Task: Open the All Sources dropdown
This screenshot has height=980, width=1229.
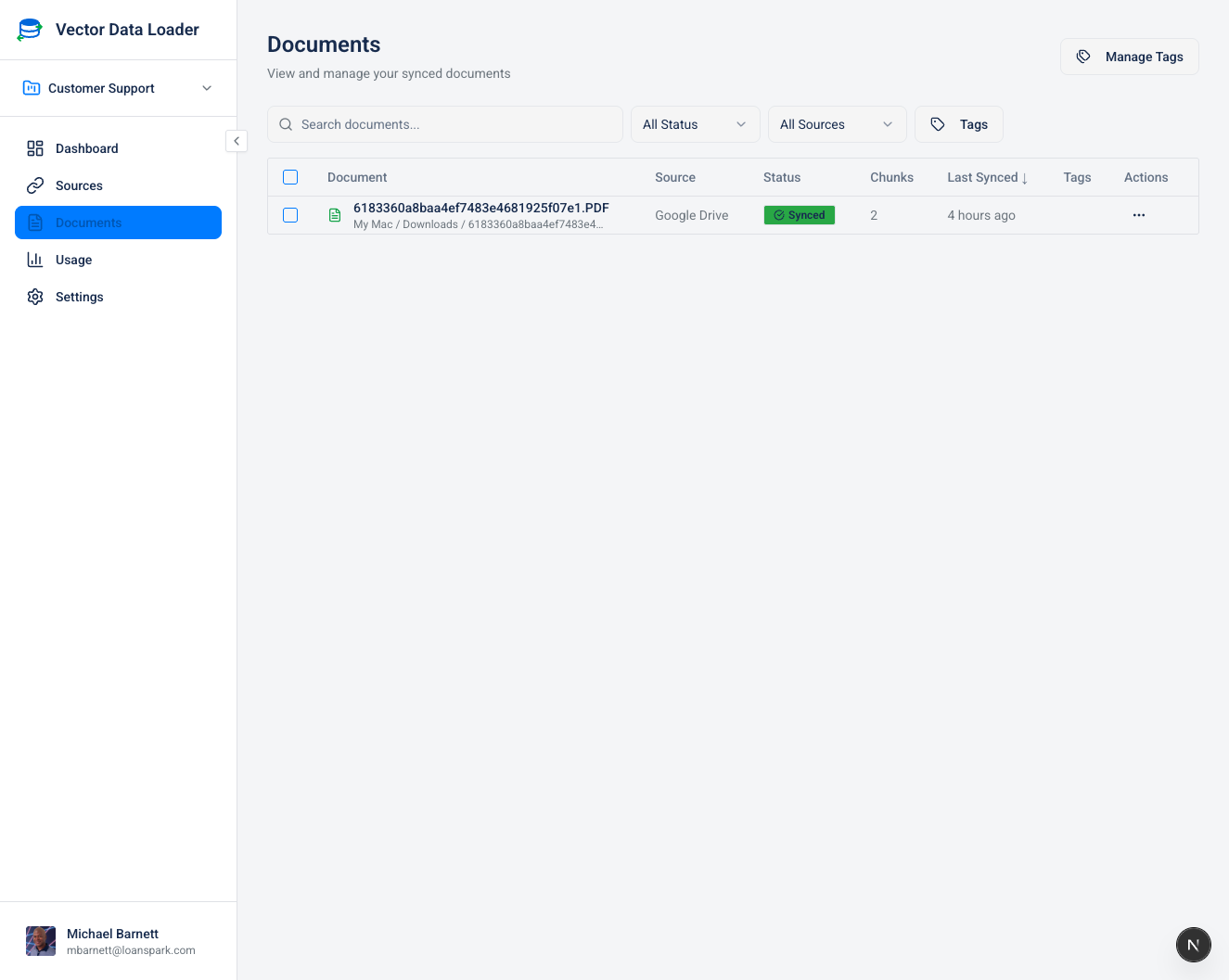Action: coord(836,123)
